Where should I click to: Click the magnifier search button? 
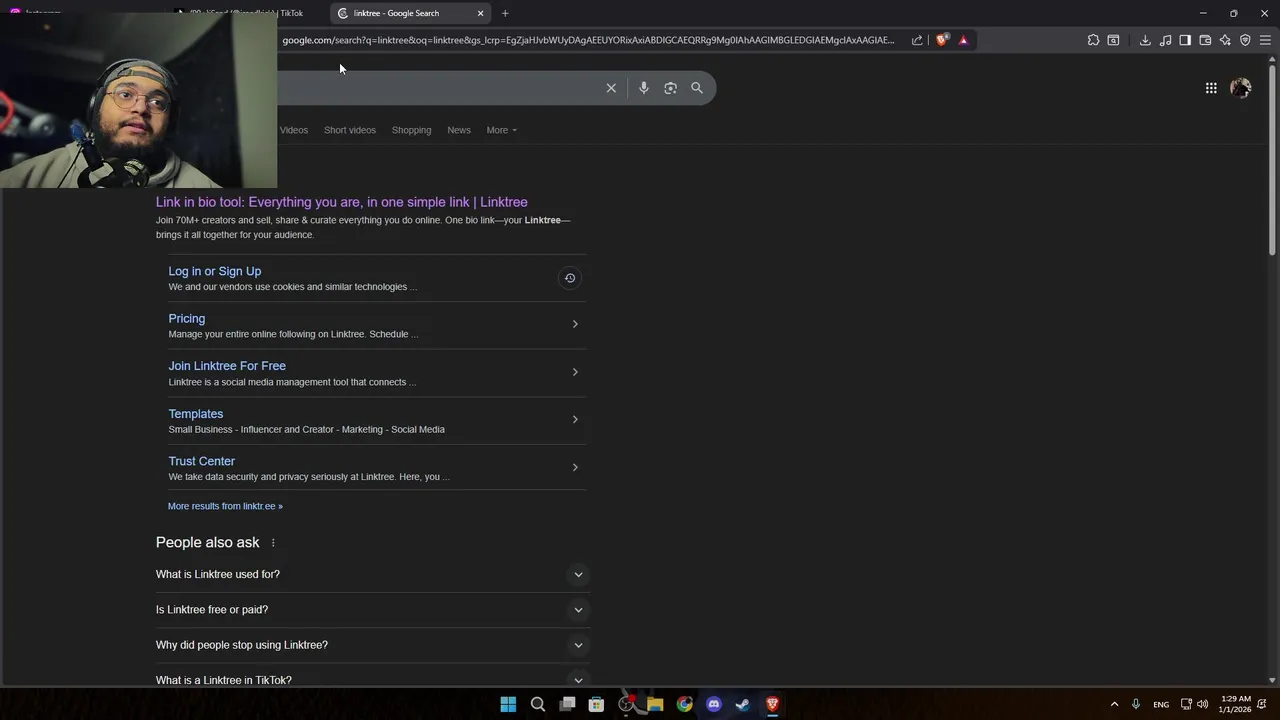(x=697, y=88)
